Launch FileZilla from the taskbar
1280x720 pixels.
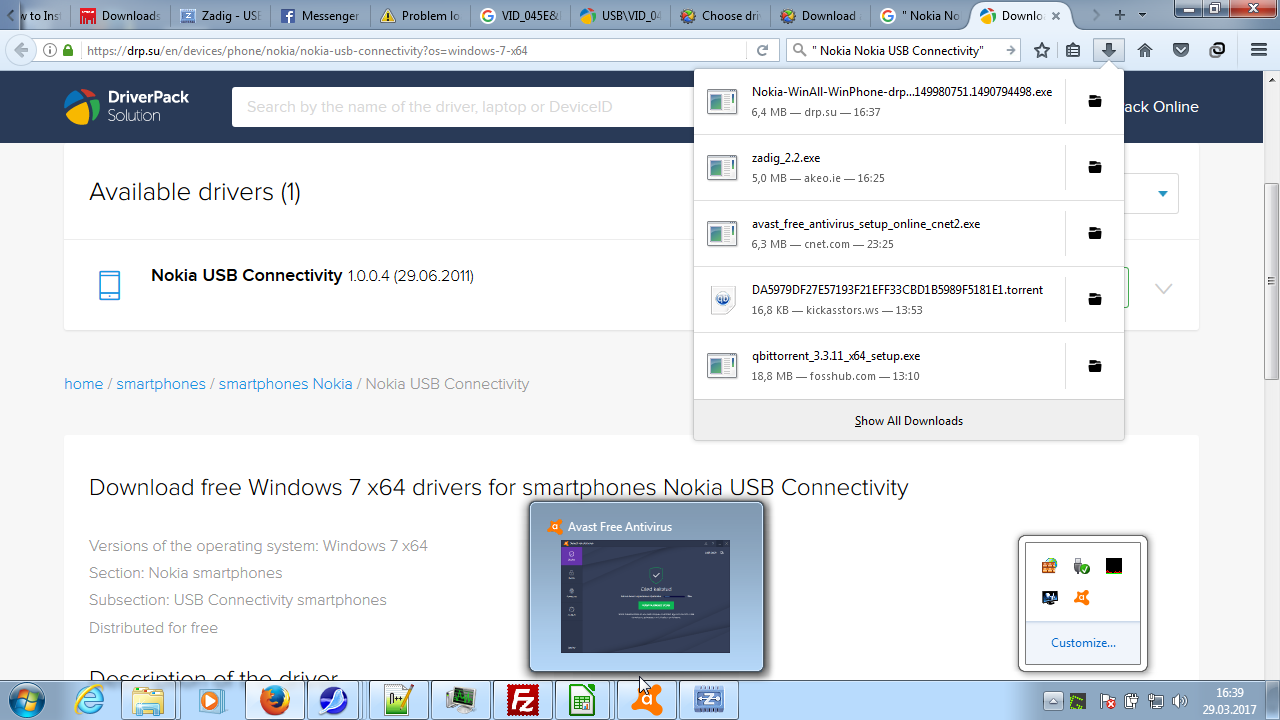point(522,700)
